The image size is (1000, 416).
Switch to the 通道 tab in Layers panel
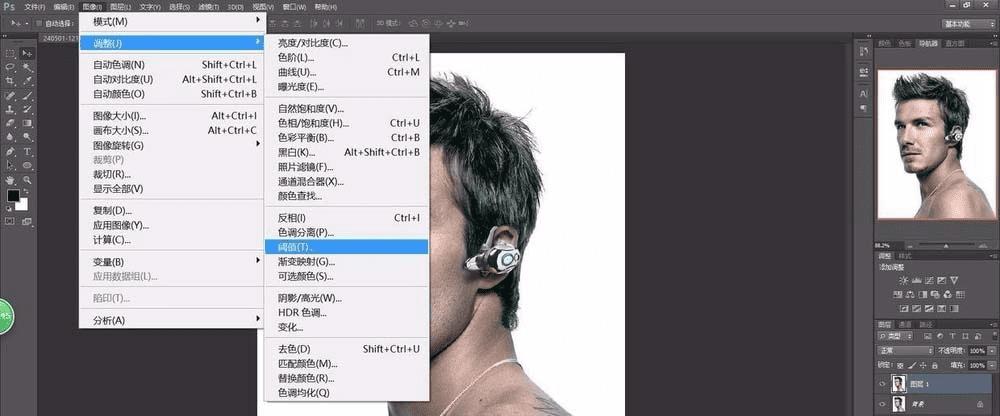(905, 324)
